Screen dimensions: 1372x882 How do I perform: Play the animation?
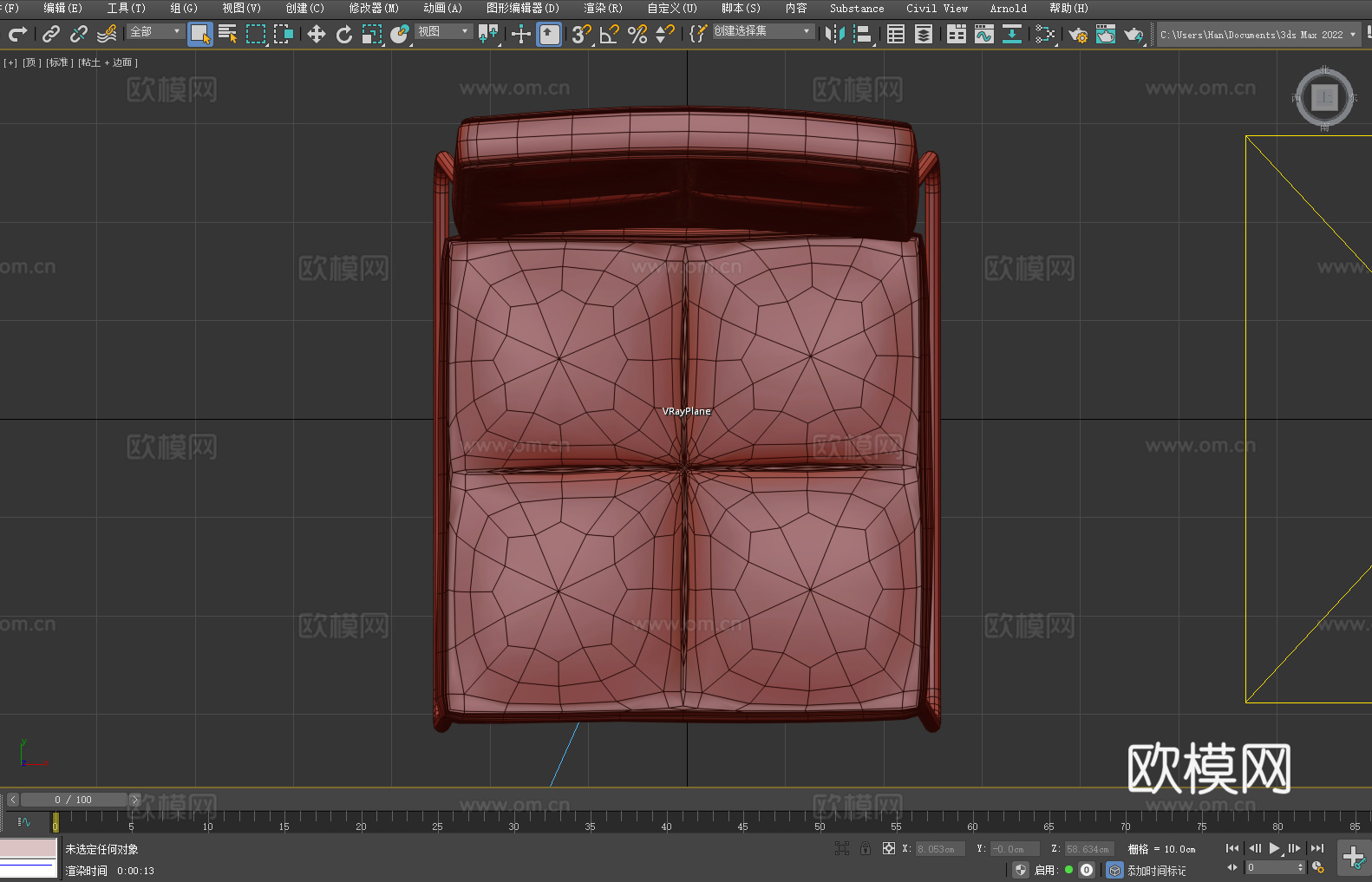[x=1274, y=848]
